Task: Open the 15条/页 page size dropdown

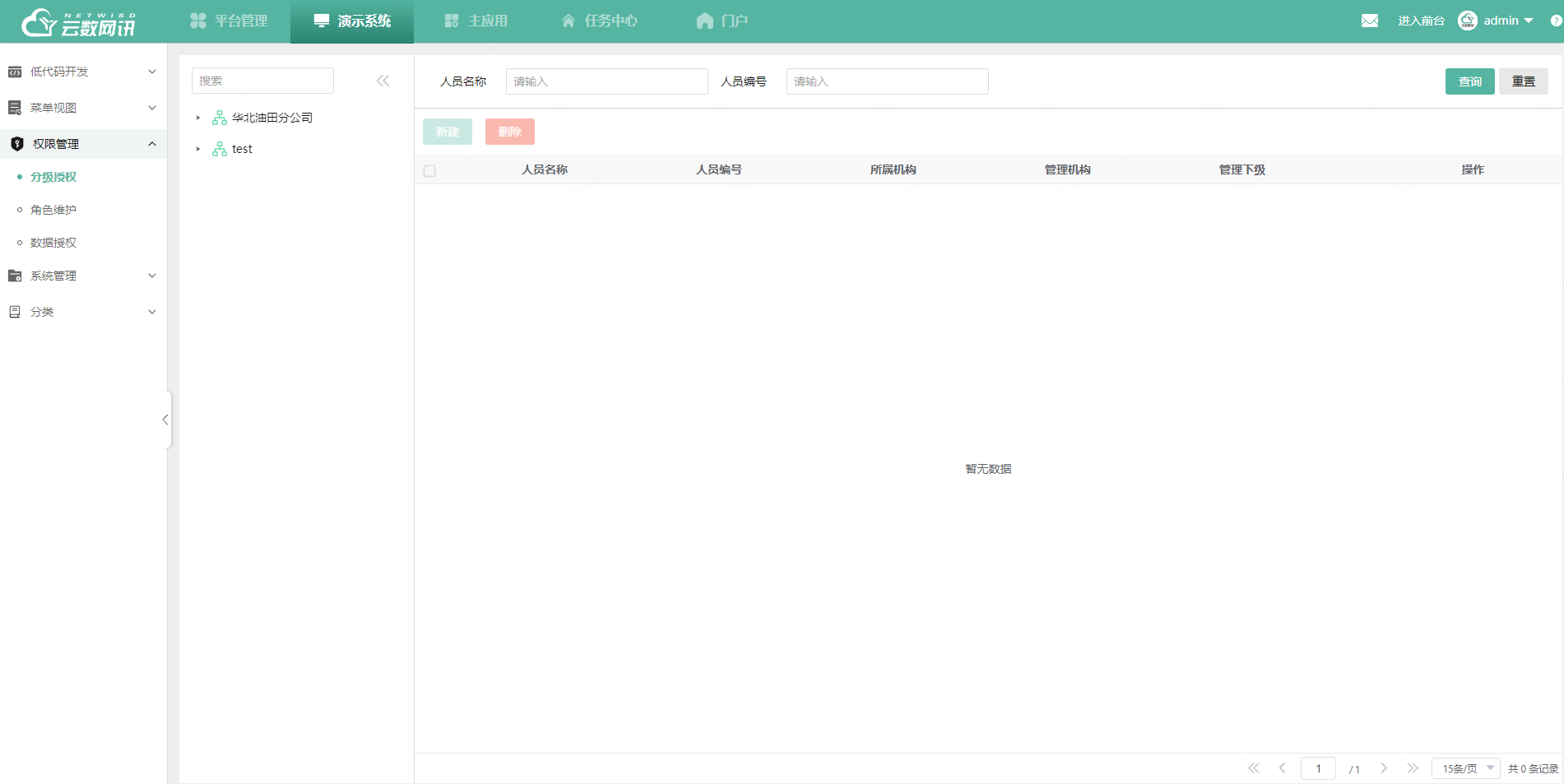Action: (1466, 768)
